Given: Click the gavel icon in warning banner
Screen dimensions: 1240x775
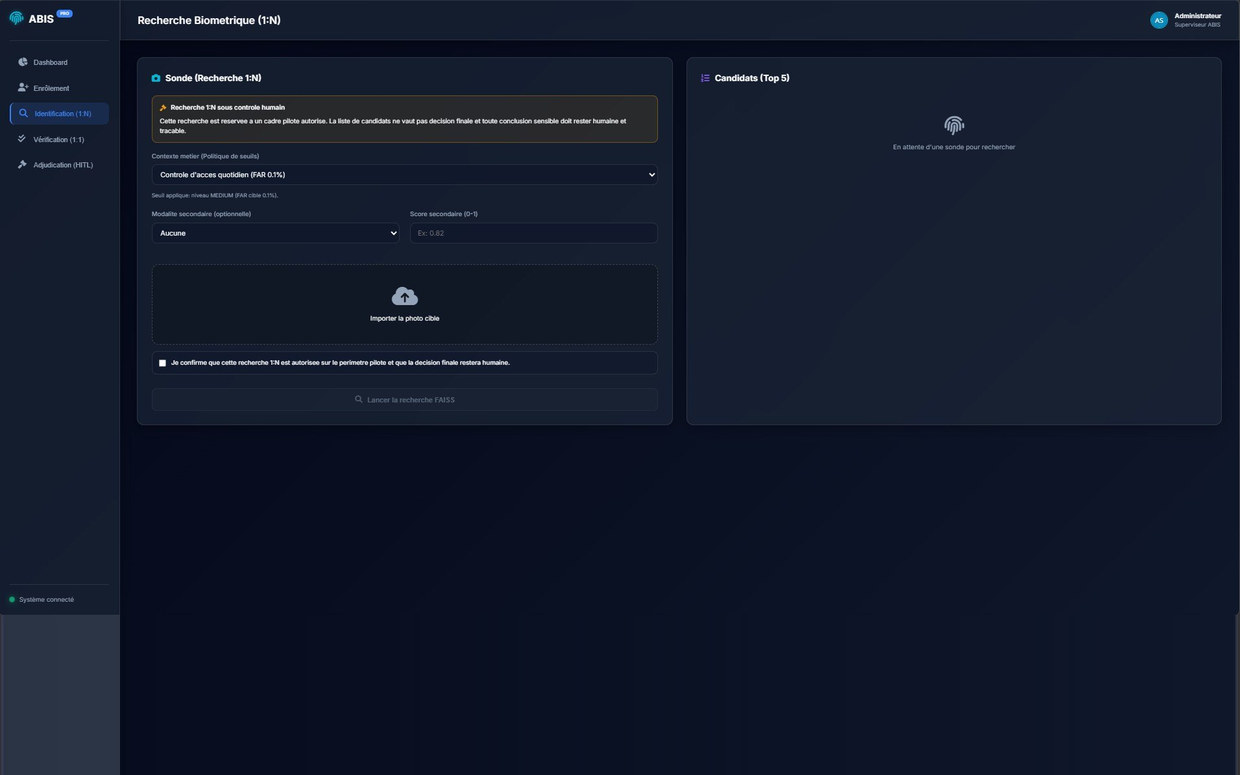Looking at the screenshot, I should [163, 108].
